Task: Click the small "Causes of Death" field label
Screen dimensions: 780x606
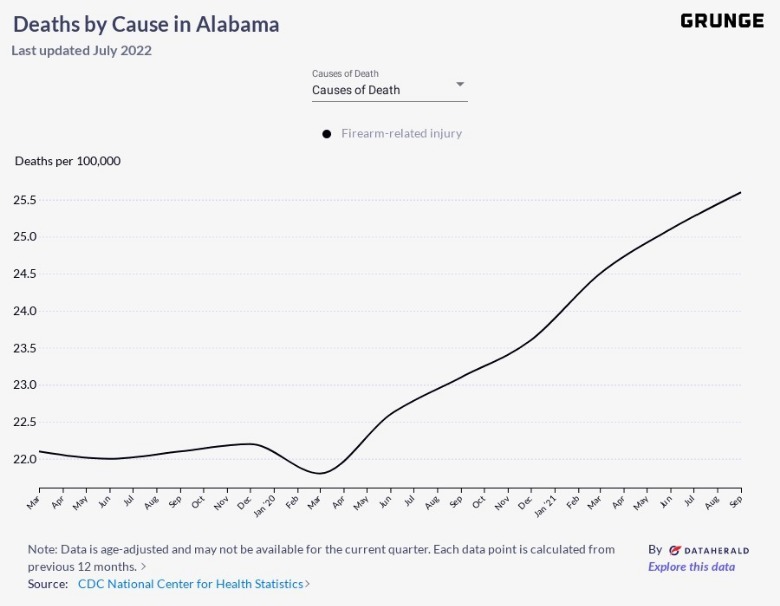Action: pos(345,74)
